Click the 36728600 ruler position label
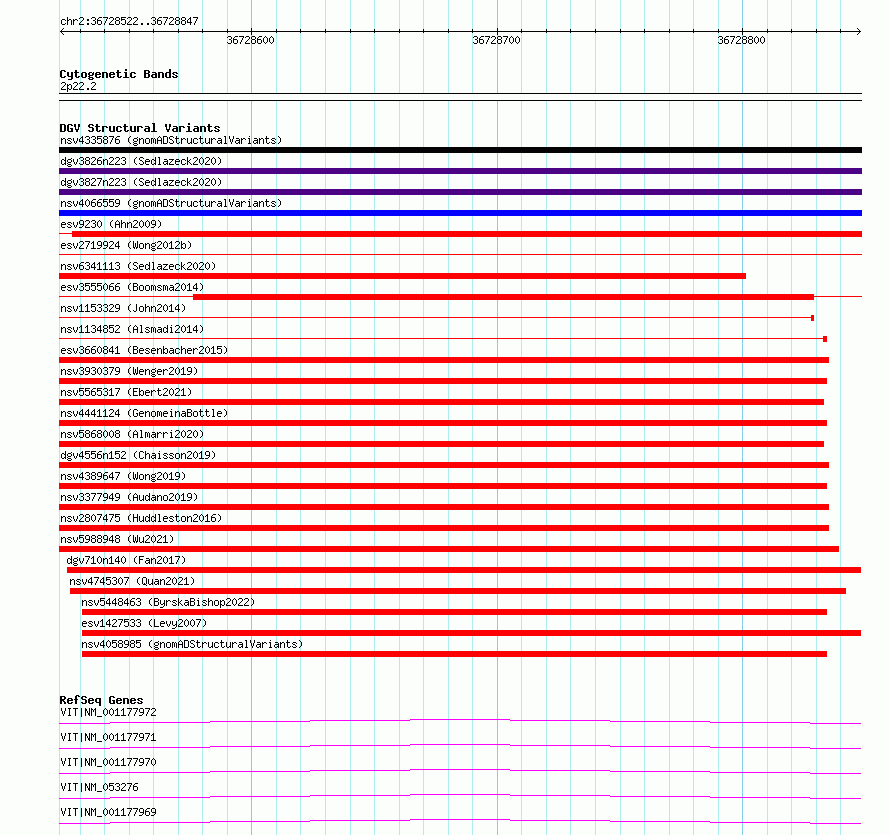890x835 pixels. (x=250, y=40)
